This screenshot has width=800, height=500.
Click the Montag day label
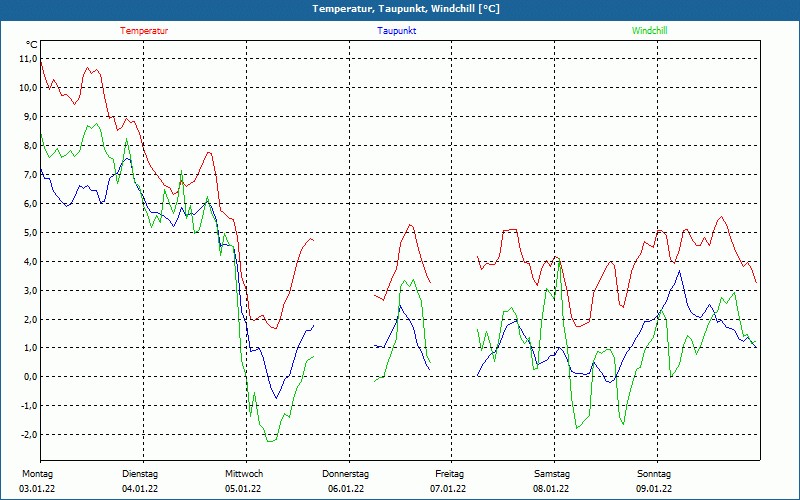tap(37, 474)
